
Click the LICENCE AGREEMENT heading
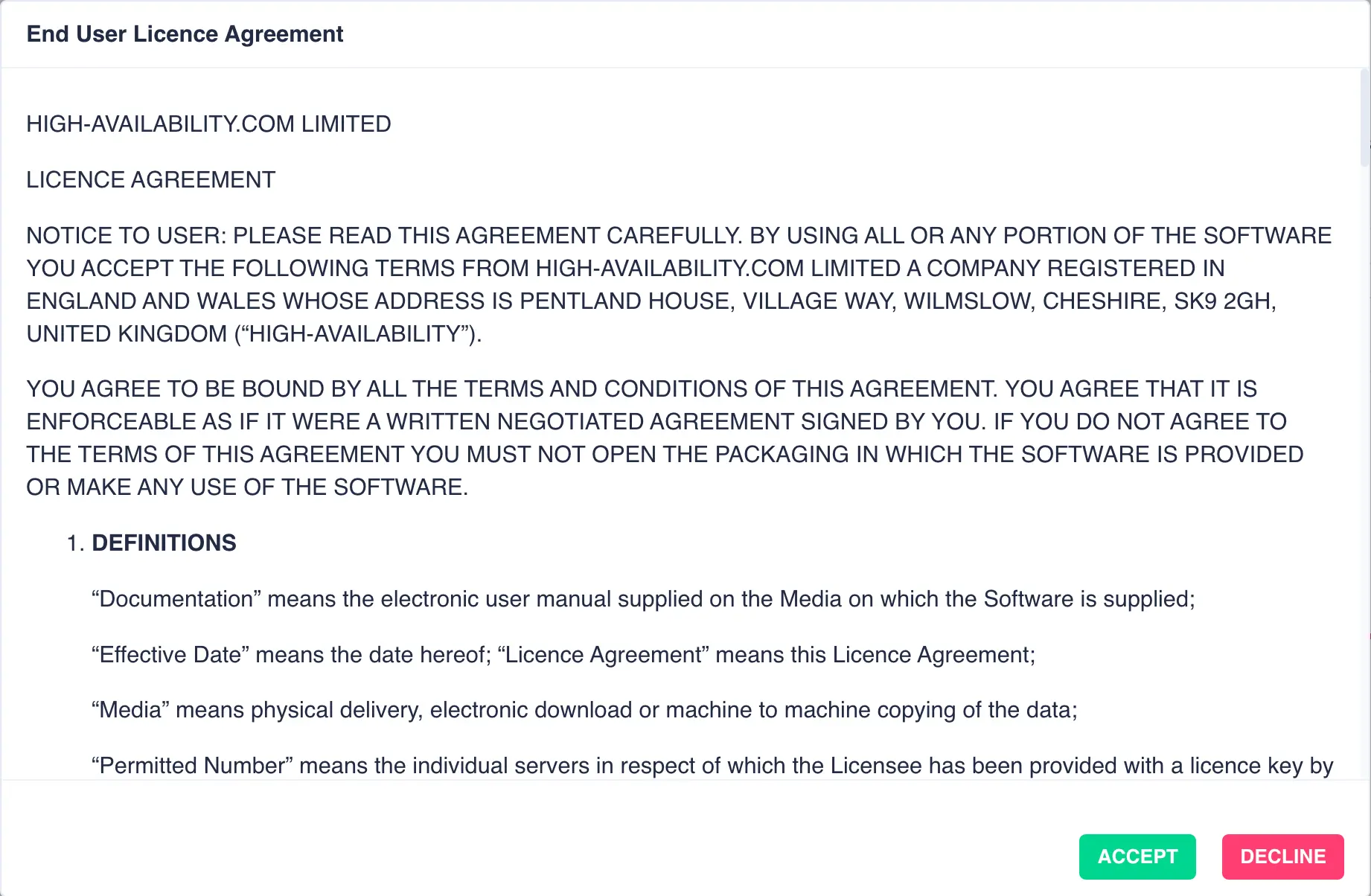[150, 179]
